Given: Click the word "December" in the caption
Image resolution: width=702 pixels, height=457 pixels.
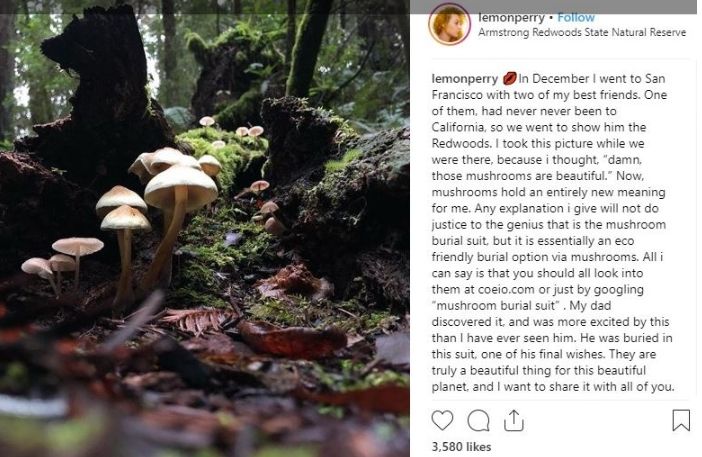Looking at the screenshot, I should pyautogui.click(x=561, y=78).
